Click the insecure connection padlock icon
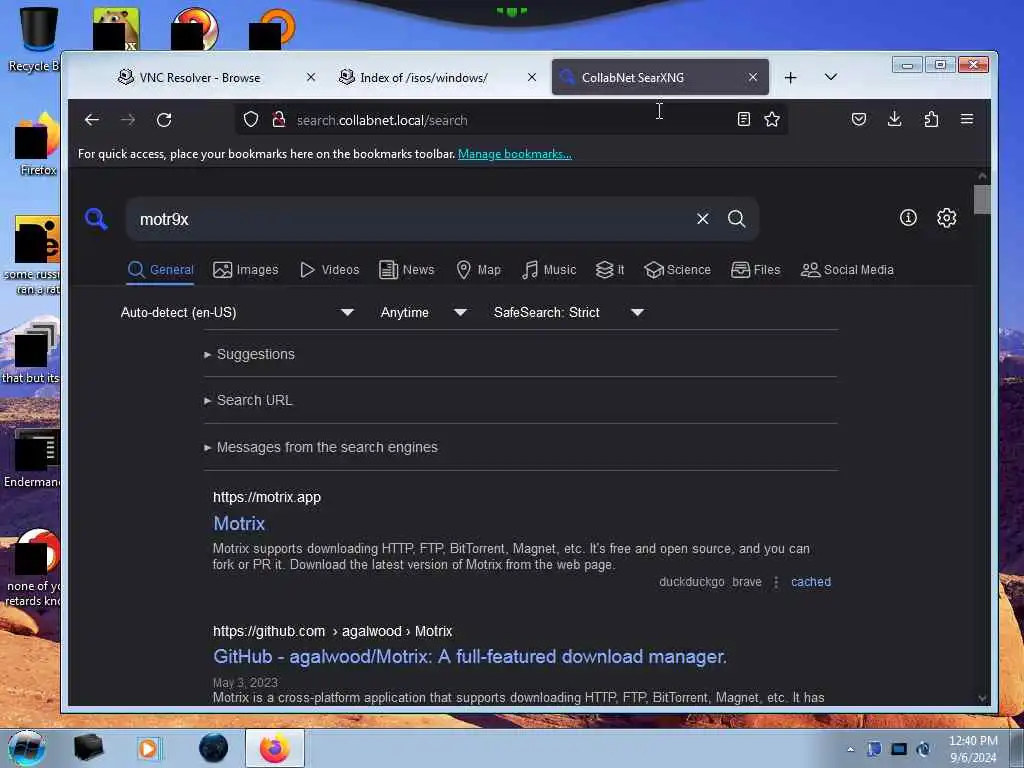 [279, 120]
